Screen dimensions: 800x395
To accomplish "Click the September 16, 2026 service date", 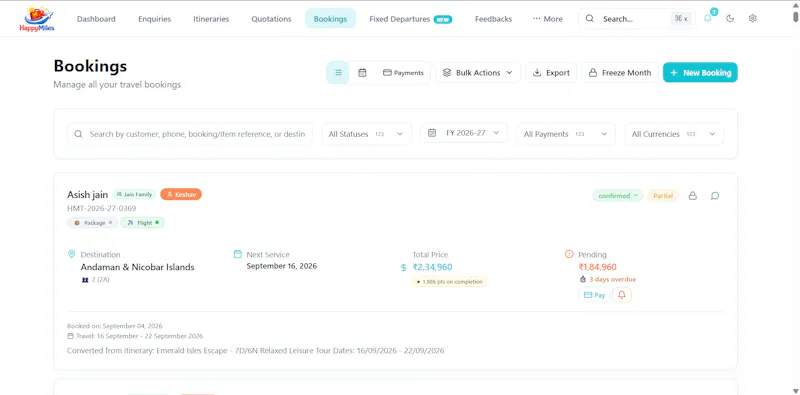I will coord(282,266).
